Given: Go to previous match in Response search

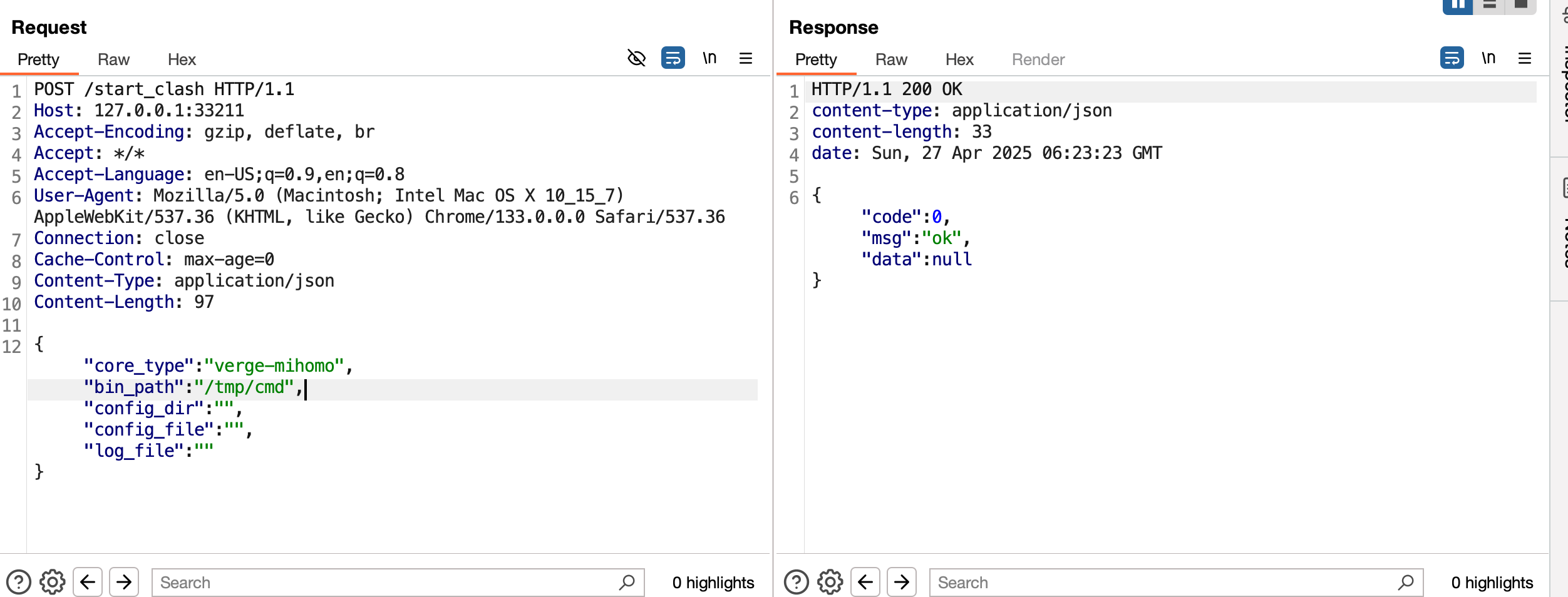Looking at the screenshot, I should pos(865,582).
